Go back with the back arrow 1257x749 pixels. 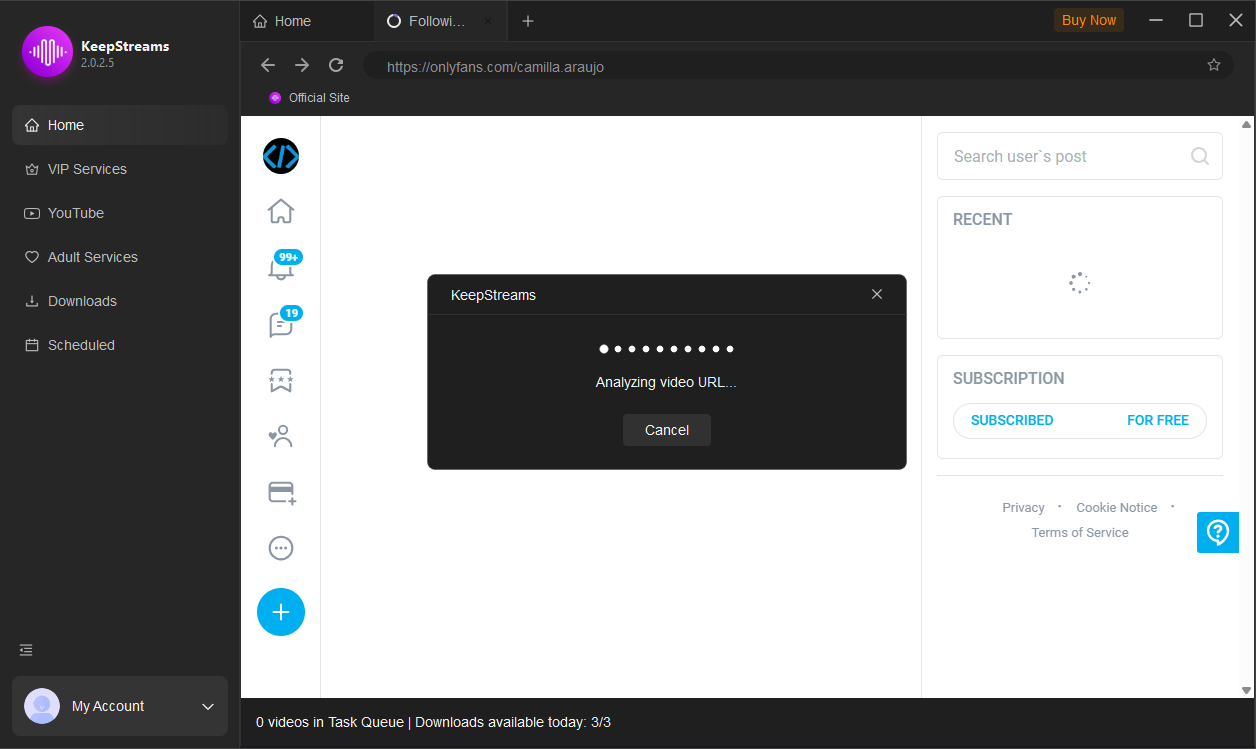pos(268,65)
